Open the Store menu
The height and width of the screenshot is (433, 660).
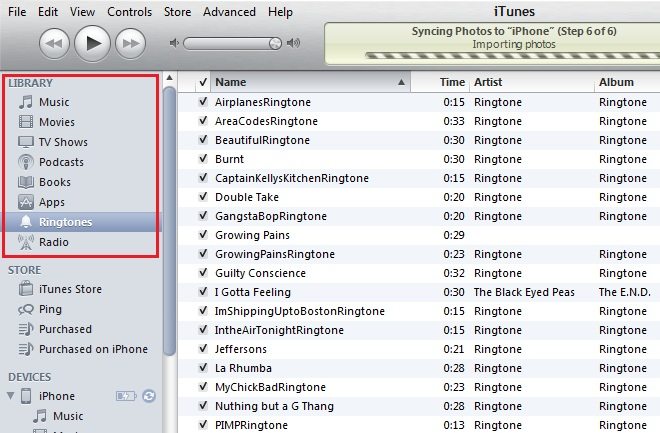[177, 12]
